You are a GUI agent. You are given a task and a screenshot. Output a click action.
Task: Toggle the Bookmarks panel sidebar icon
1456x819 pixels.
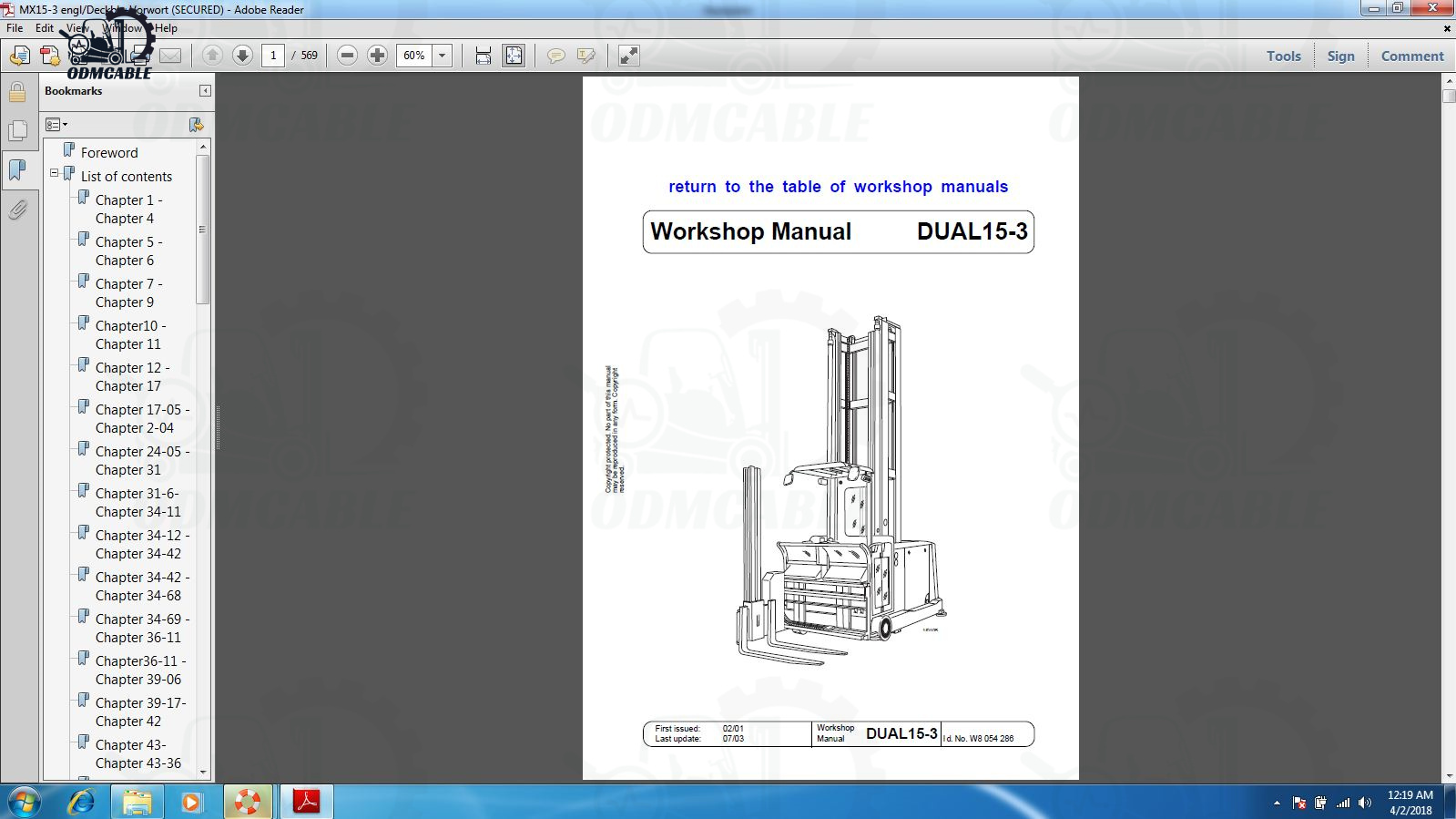[17, 169]
